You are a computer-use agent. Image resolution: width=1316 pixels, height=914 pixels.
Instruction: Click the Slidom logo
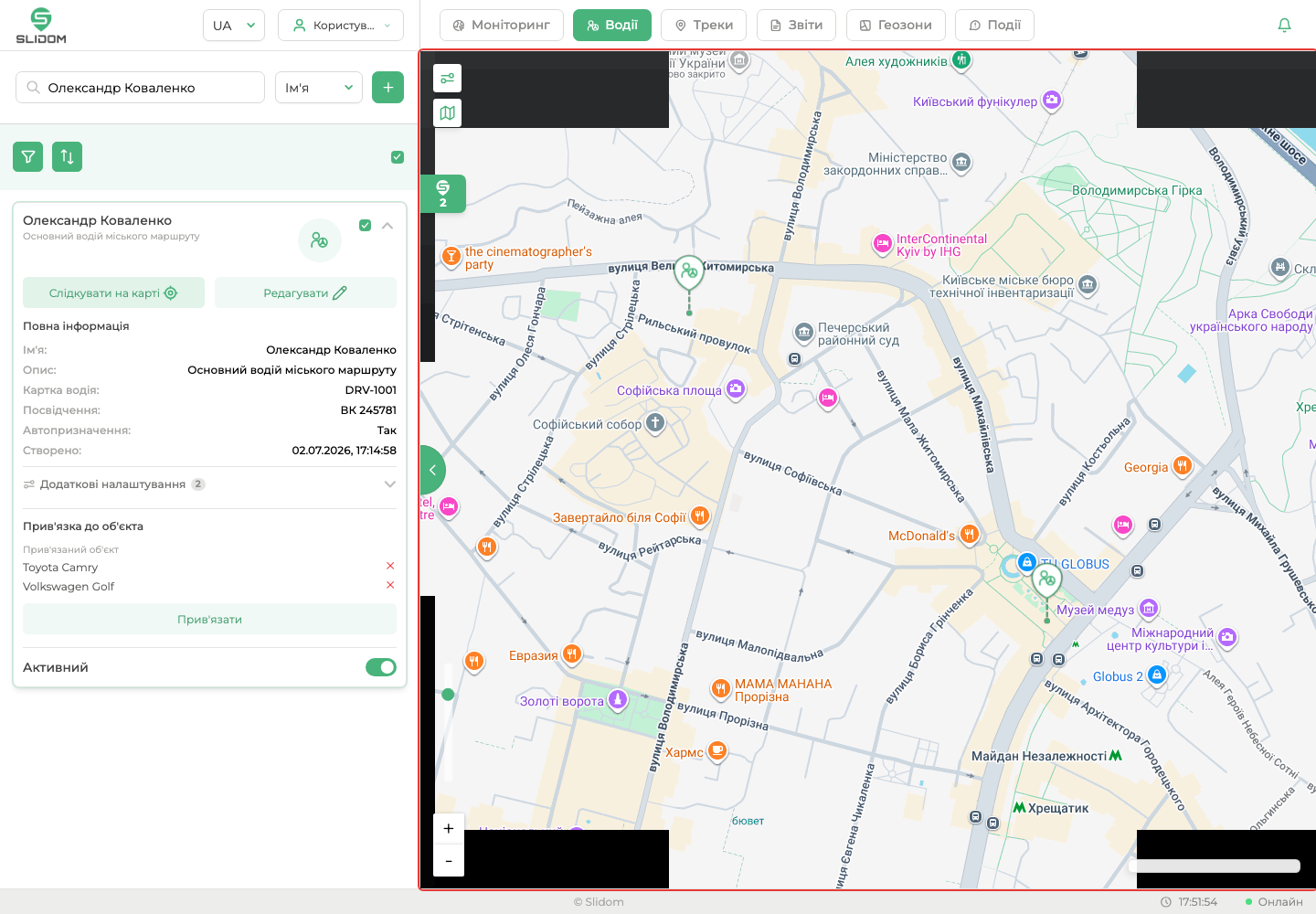[41, 26]
